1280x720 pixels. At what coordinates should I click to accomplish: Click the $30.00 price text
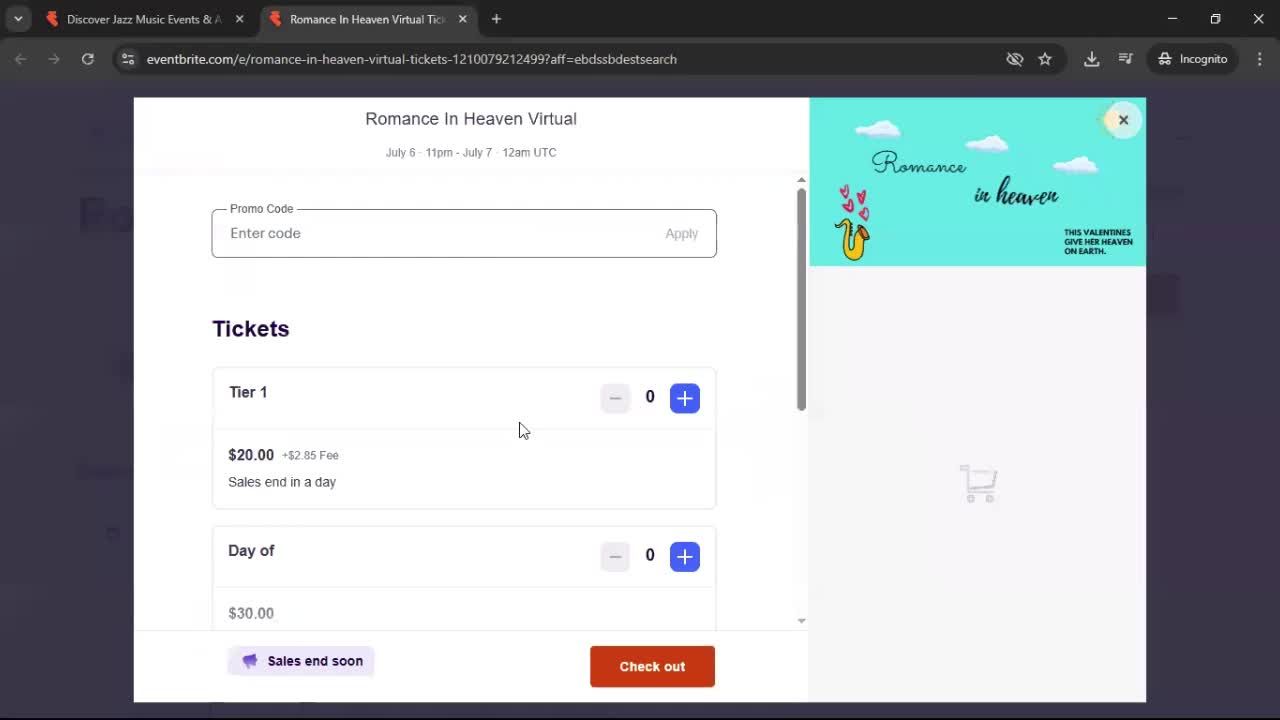coord(251,613)
